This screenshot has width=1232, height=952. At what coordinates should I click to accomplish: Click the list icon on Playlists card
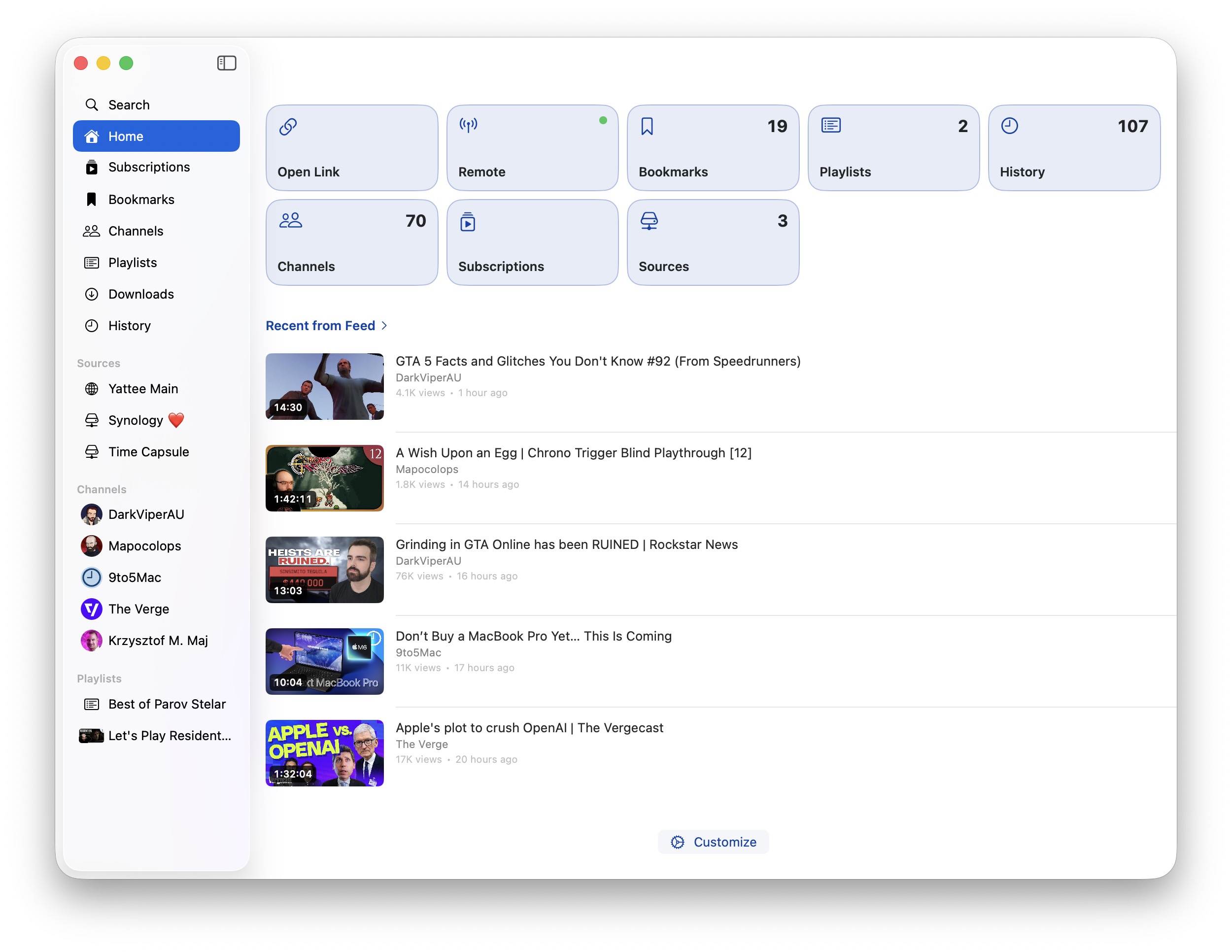[831, 125]
